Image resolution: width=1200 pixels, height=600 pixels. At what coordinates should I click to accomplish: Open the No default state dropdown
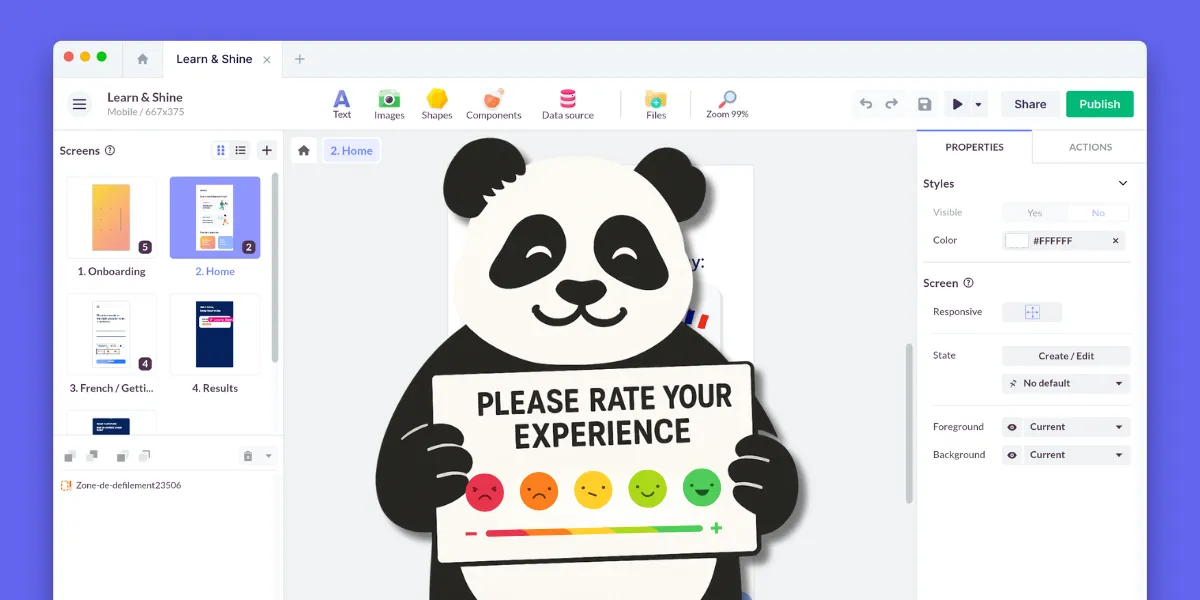1066,383
